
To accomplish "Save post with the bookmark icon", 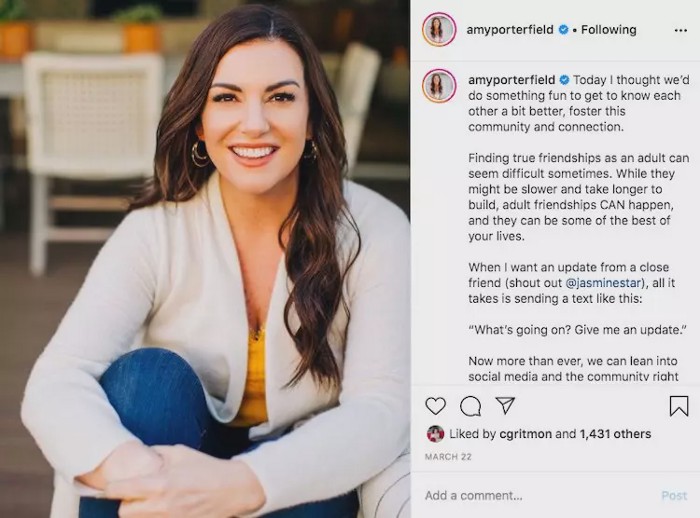I will (679, 406).
